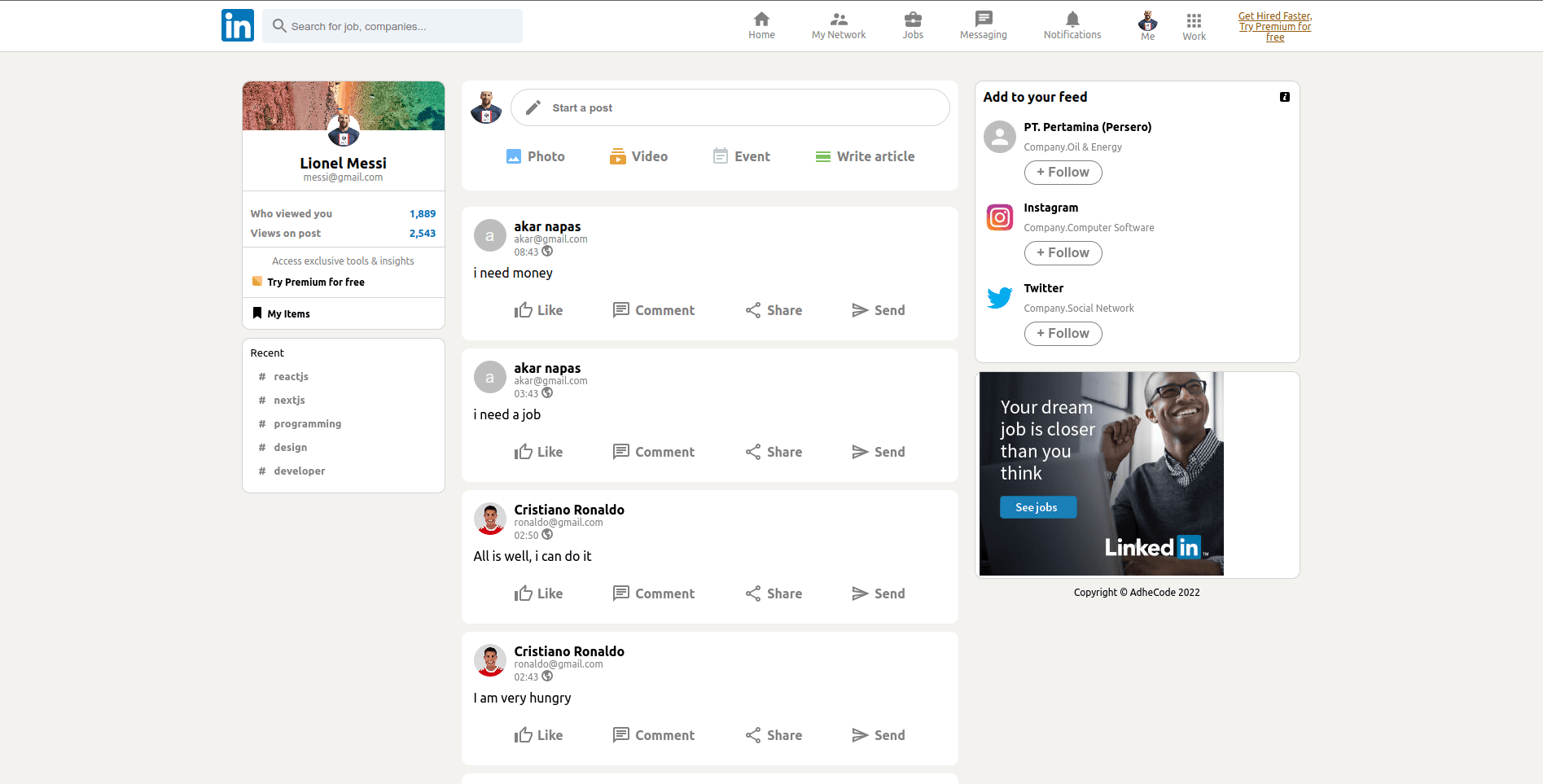Click the LinkedIn logo in the header
The image size is (1543, 784).
(238, 25)
